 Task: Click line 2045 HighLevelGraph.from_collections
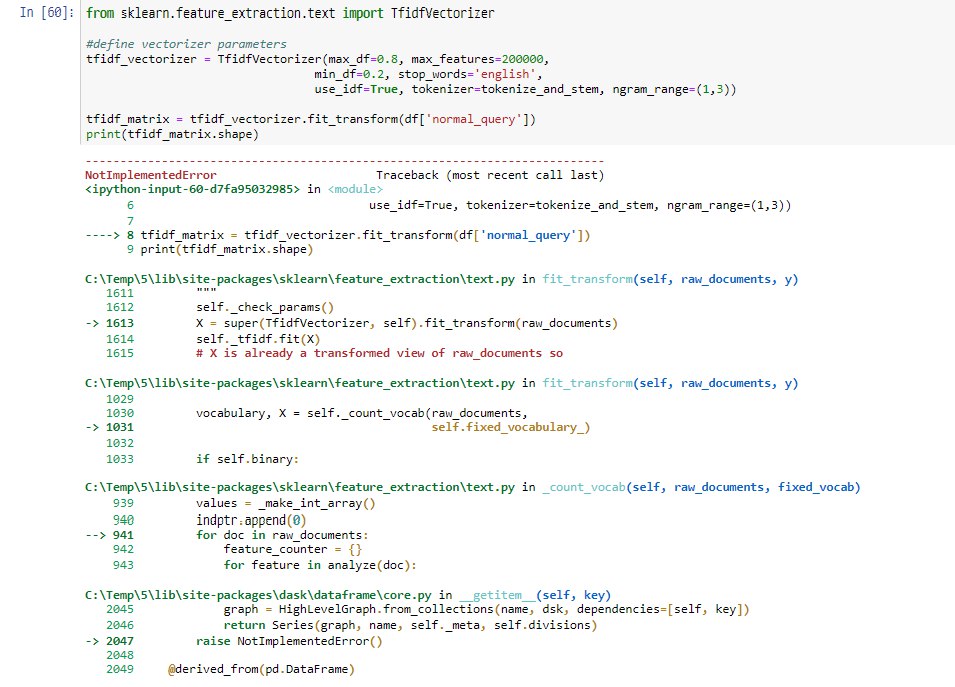click(486, 609)
